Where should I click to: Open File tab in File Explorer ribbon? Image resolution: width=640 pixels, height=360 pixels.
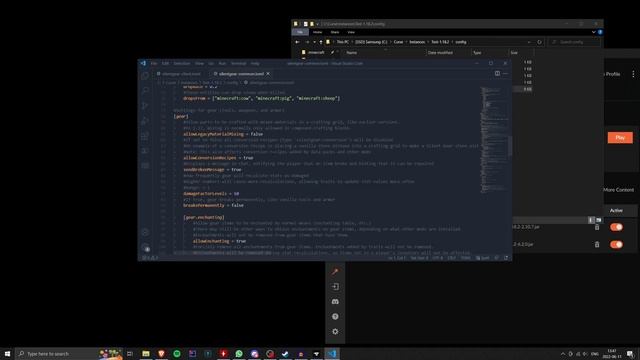pyautogui.click(x=300, y=32)
